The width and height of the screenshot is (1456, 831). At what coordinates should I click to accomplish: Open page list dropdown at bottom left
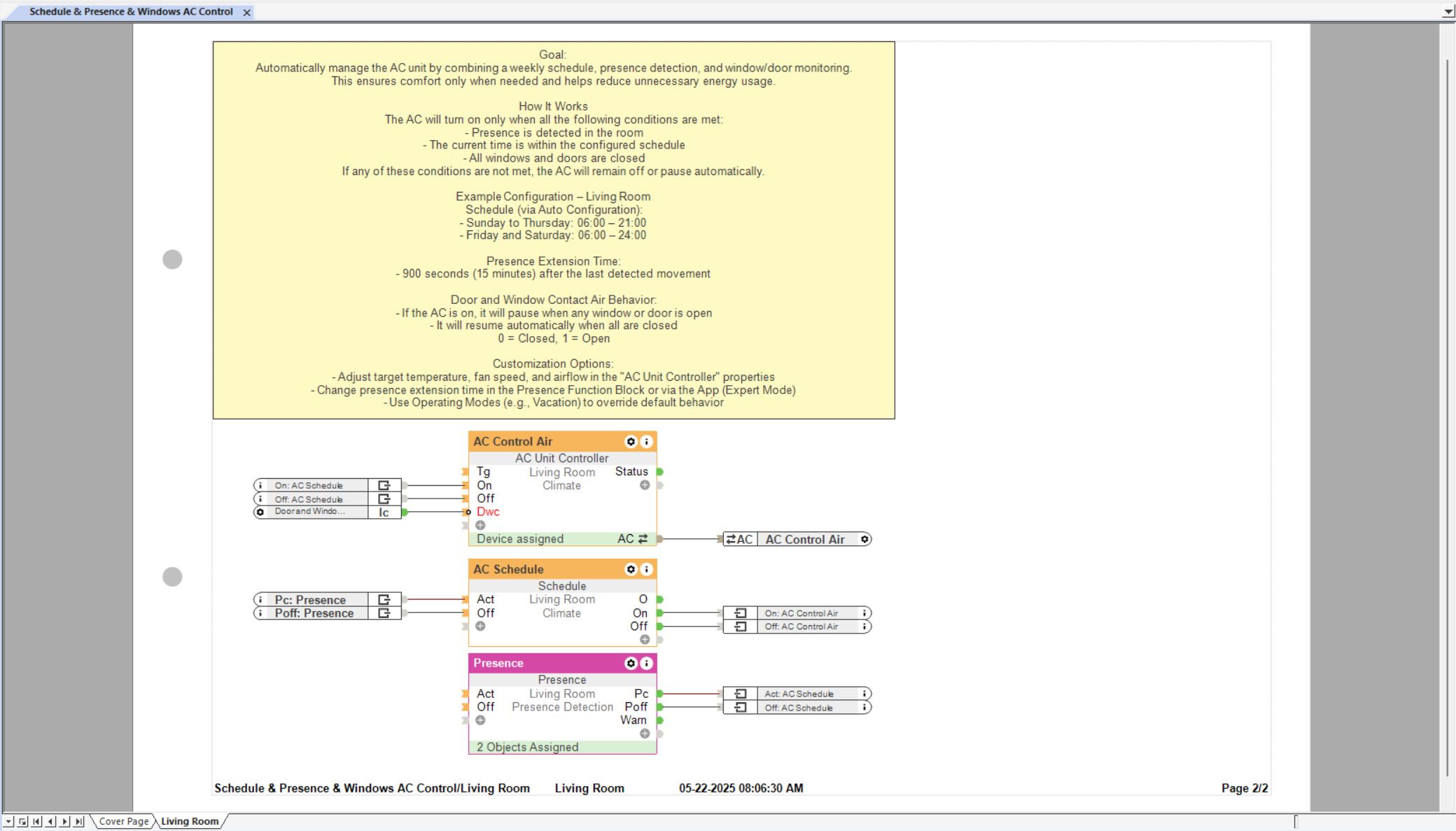(x=8, y=821)
